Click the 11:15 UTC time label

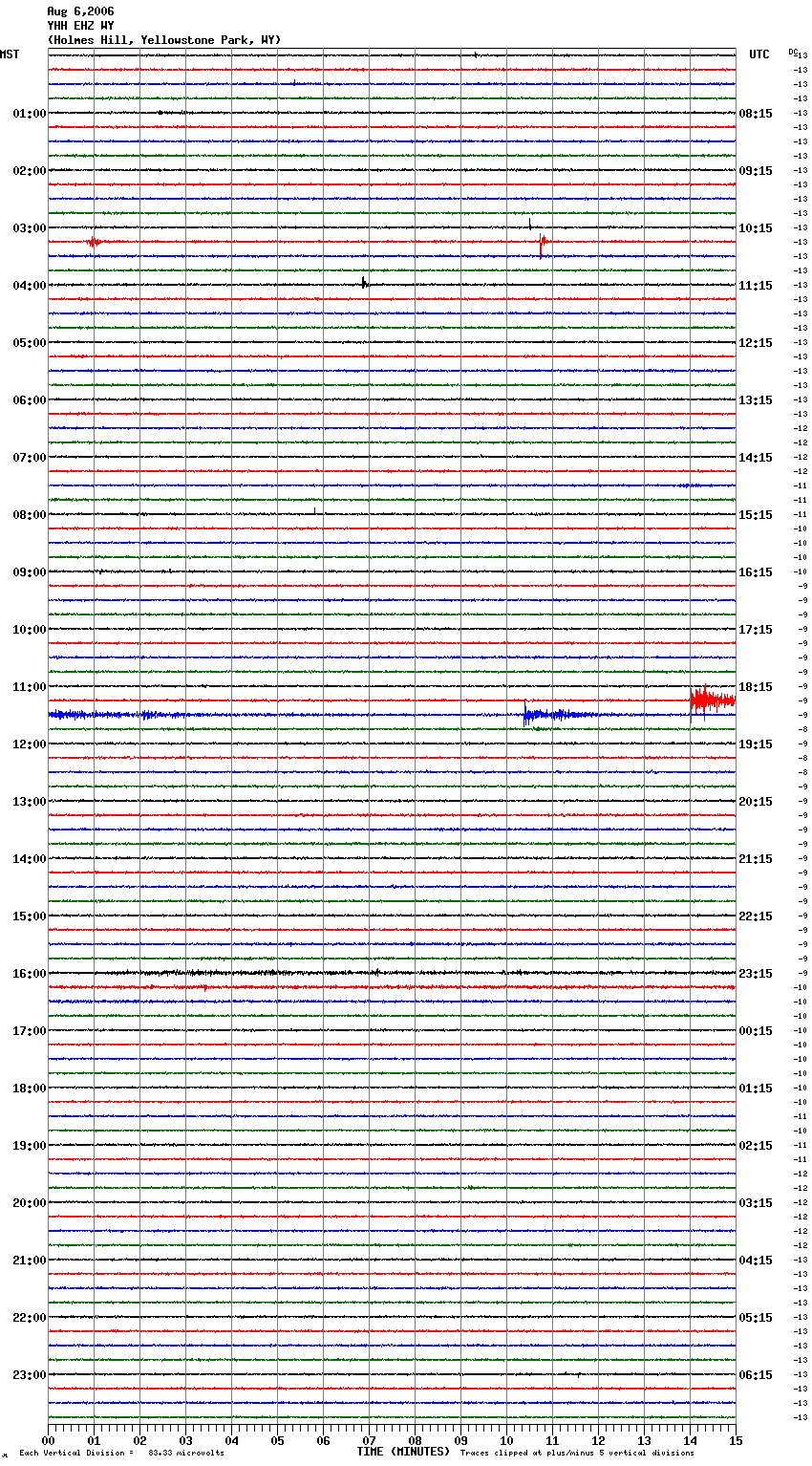coord(756,286)
